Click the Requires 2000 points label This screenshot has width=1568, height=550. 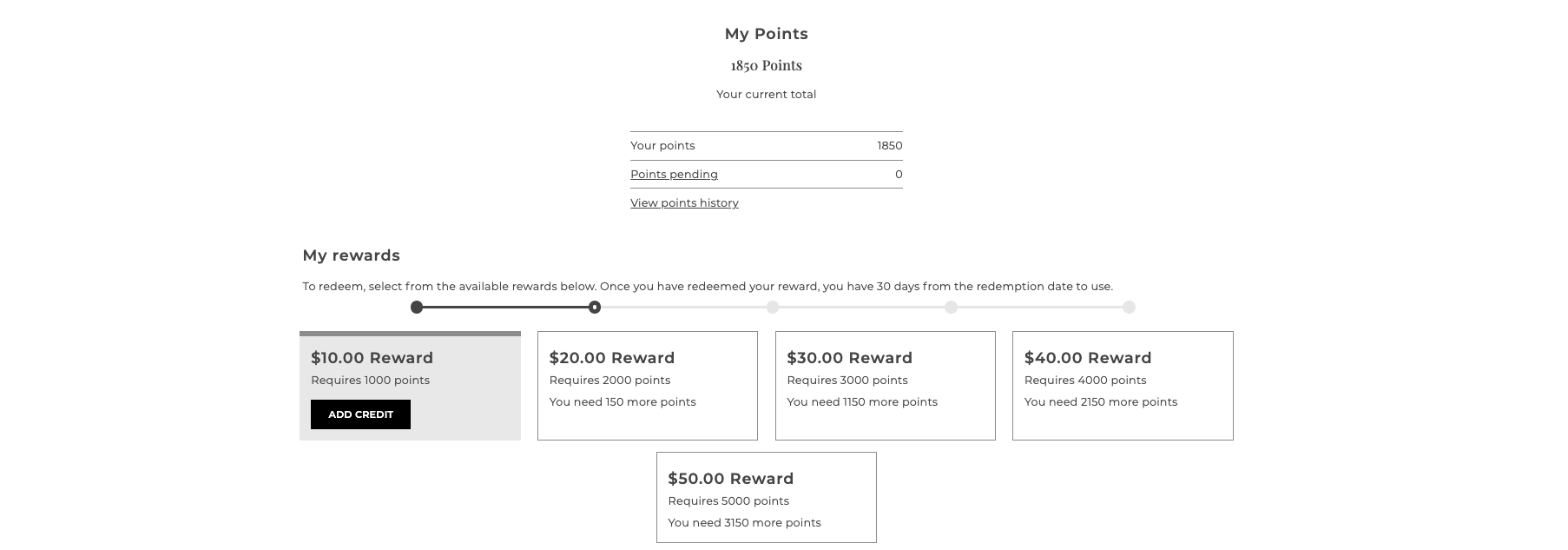pos(609,380)
